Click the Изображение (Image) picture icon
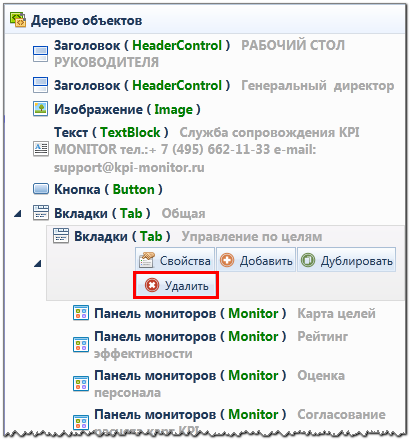Viewport: 410px width, 446px height. coord(41,109)
